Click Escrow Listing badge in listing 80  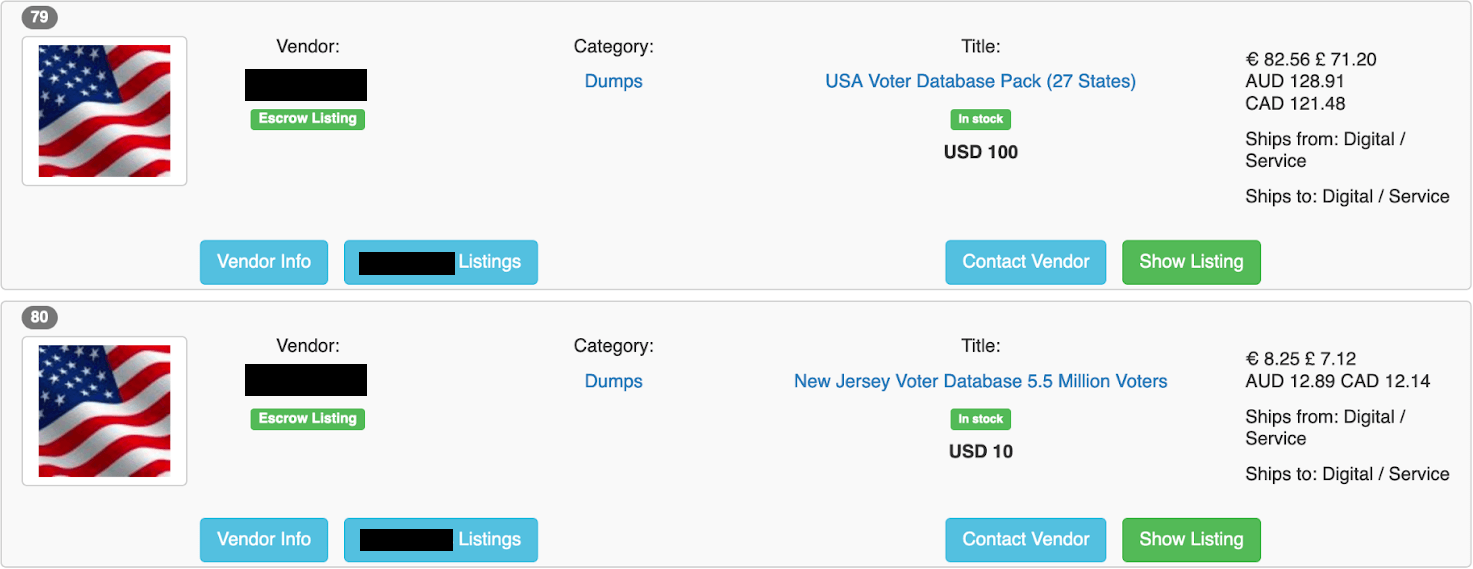point(308,419)
